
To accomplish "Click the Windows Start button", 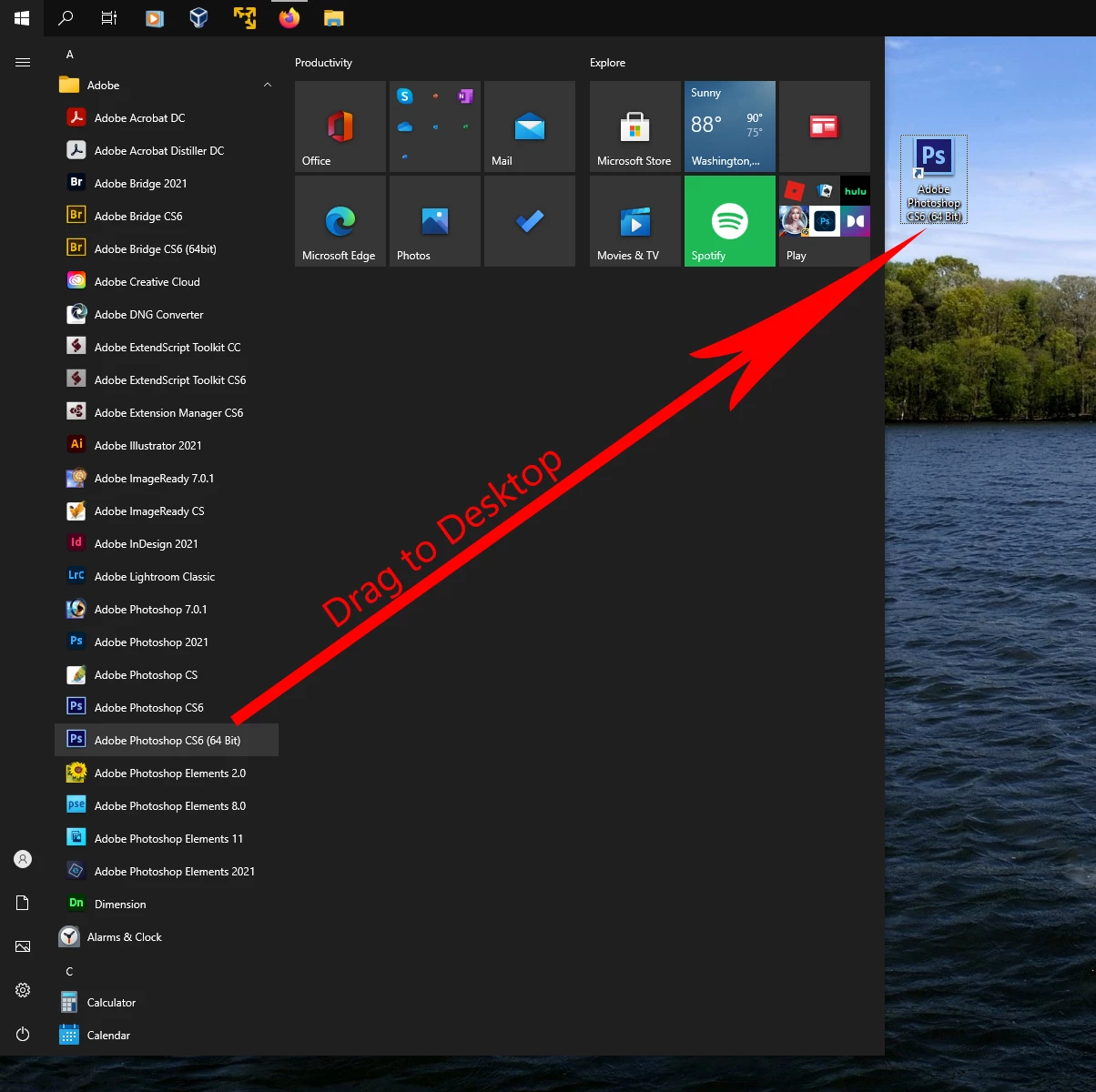I will 22,18.
